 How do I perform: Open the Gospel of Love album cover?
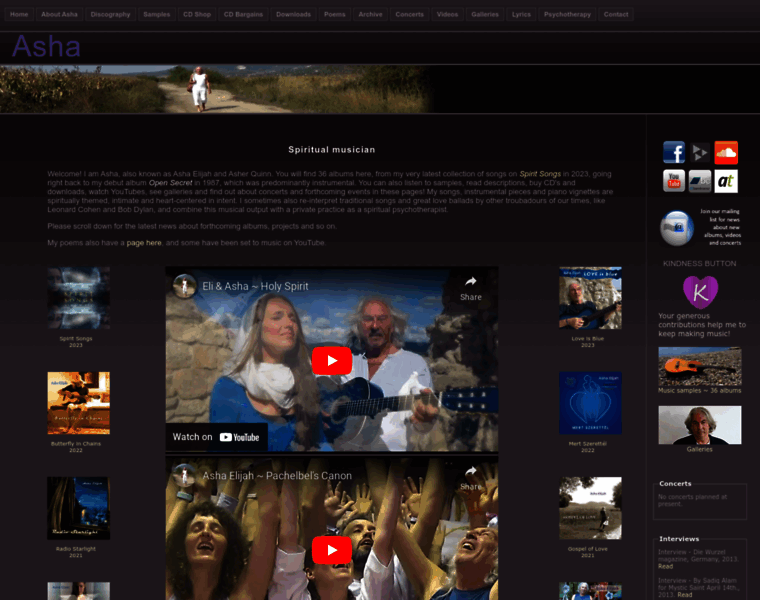pyautogui.click(x=590, y=508)
